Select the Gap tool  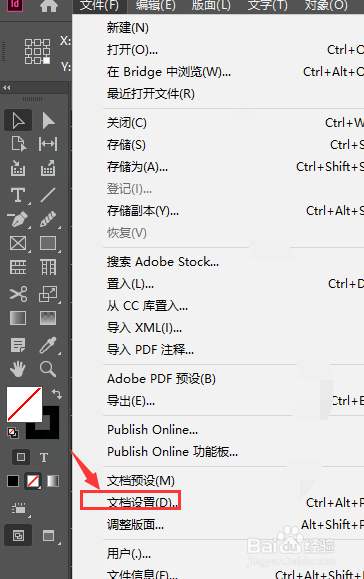[48, 144]
